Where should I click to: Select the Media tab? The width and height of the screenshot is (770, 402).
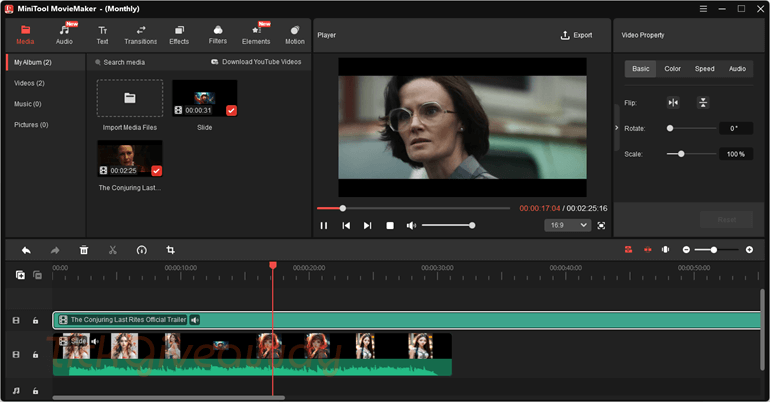[25, 35]
